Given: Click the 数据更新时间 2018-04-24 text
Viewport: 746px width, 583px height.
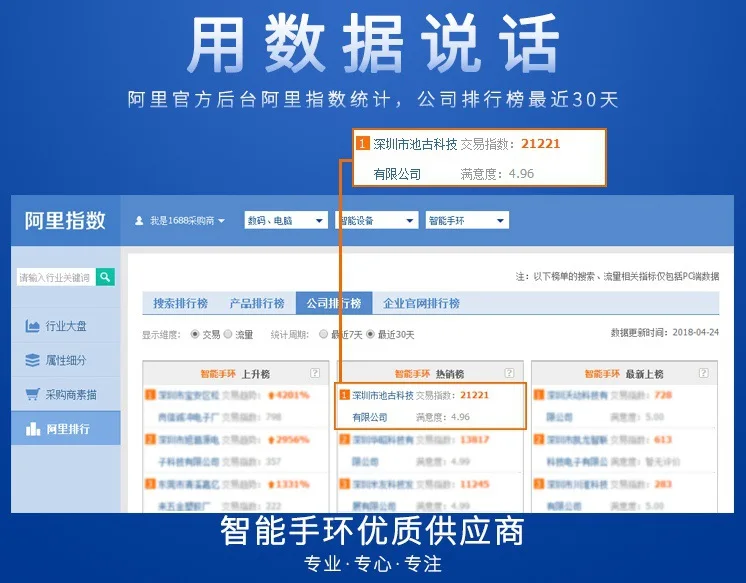Looking at the screenshot, I should (665, 332).
